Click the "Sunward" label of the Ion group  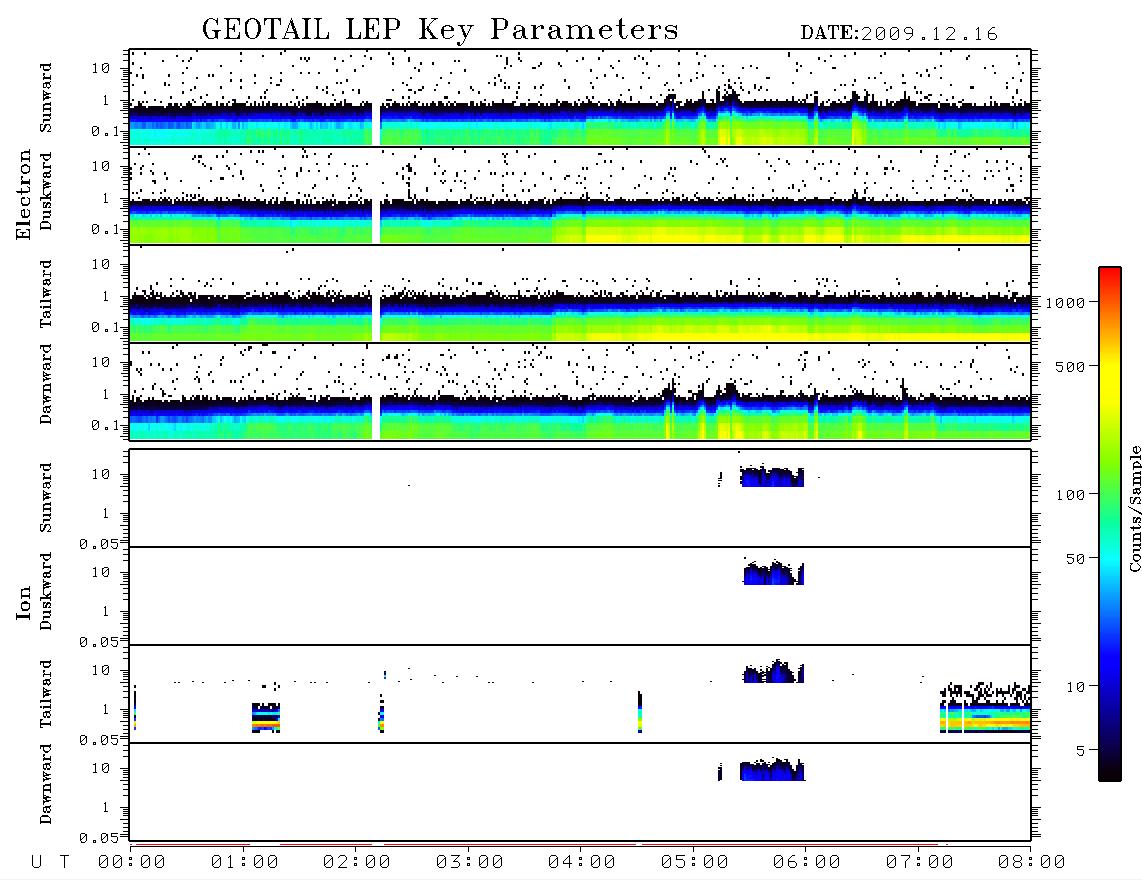pyautogui.click(x=46, y=498)
